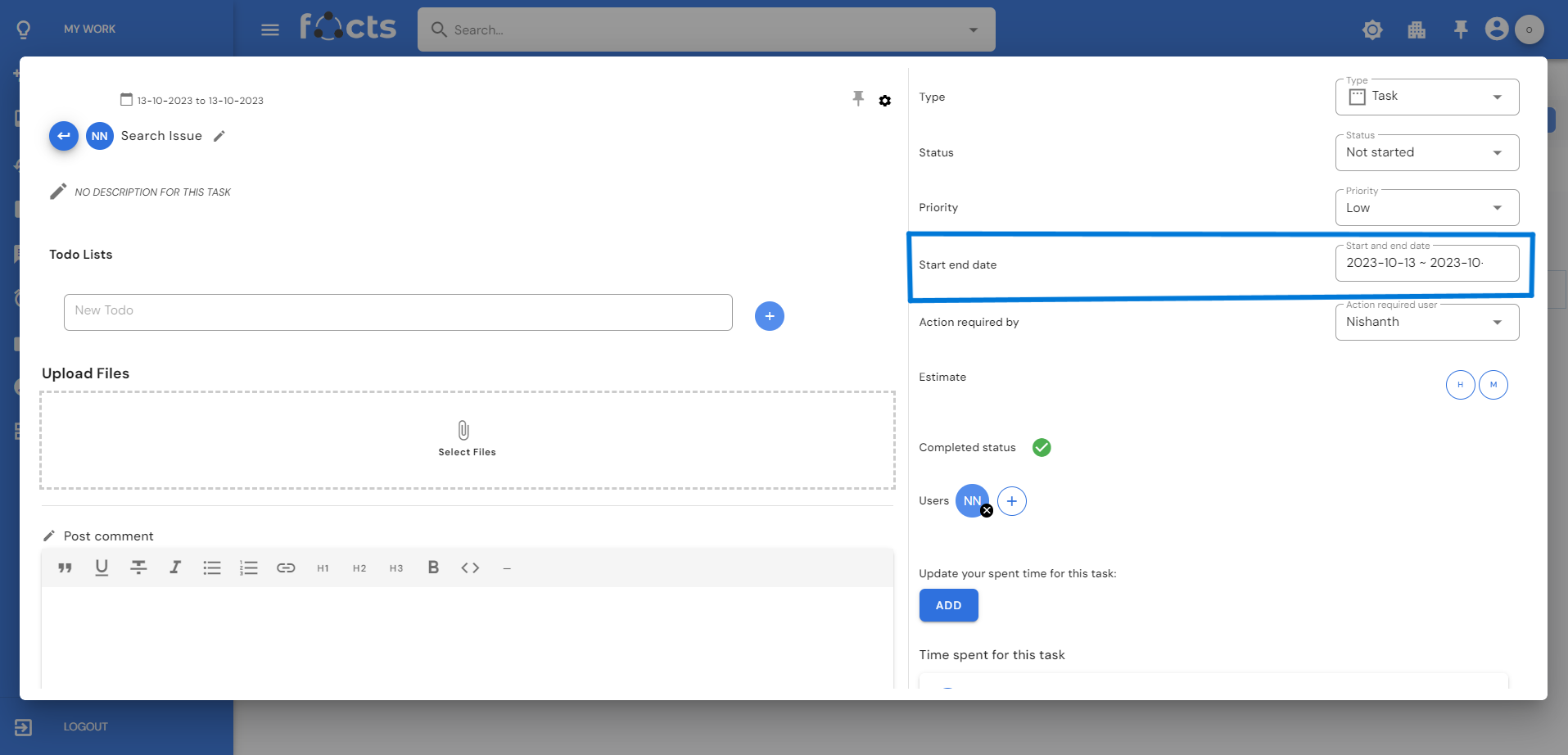This screenshot has height=755, width=1568.
Task: Insert link in comment editor
Action: 286,568
